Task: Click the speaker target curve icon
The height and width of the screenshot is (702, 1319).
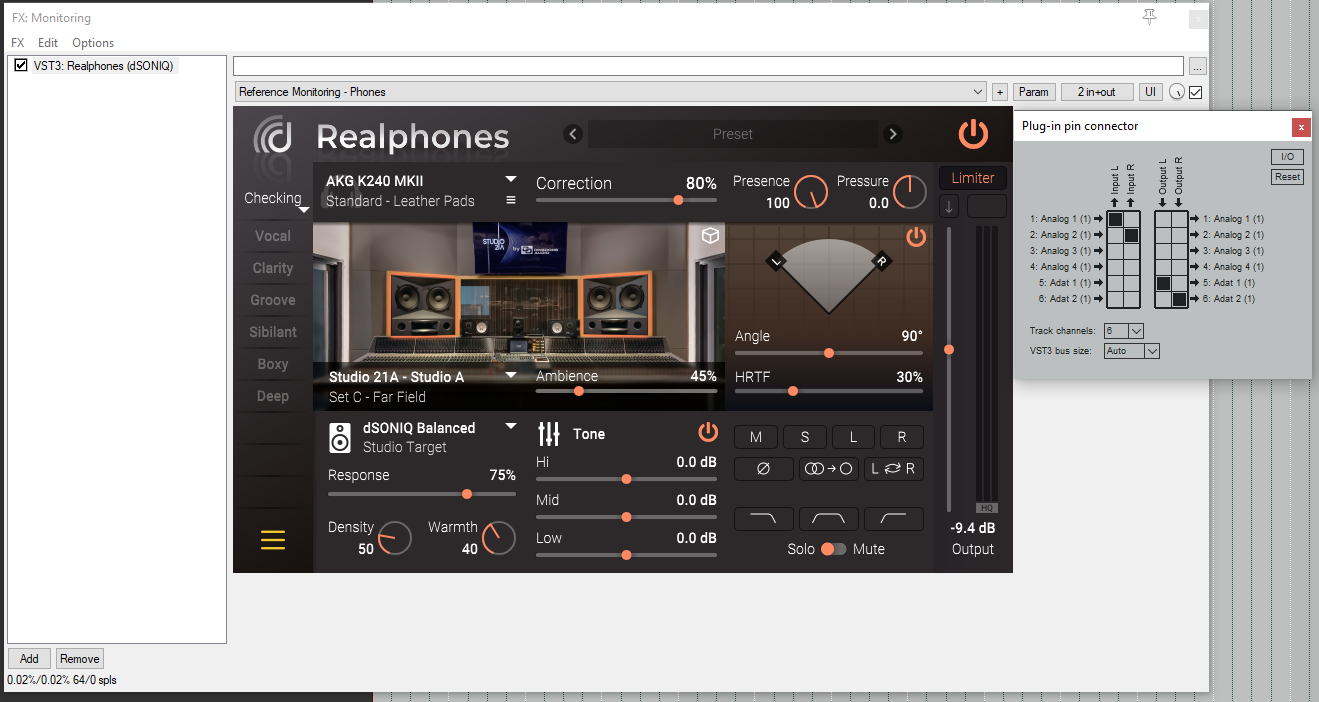Action: click(x=340, y=437)
